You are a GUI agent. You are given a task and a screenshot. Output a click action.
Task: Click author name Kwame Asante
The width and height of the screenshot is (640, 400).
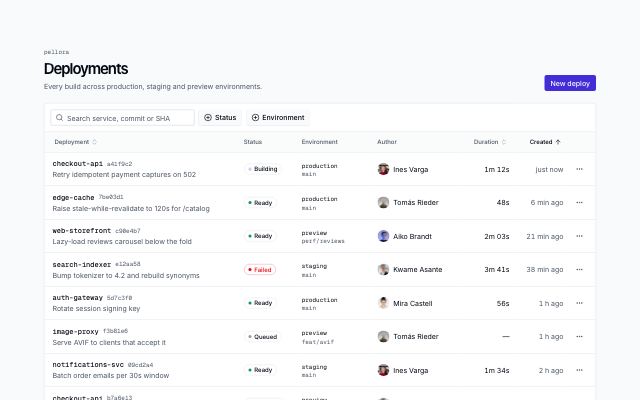click(x=418, y=269)
